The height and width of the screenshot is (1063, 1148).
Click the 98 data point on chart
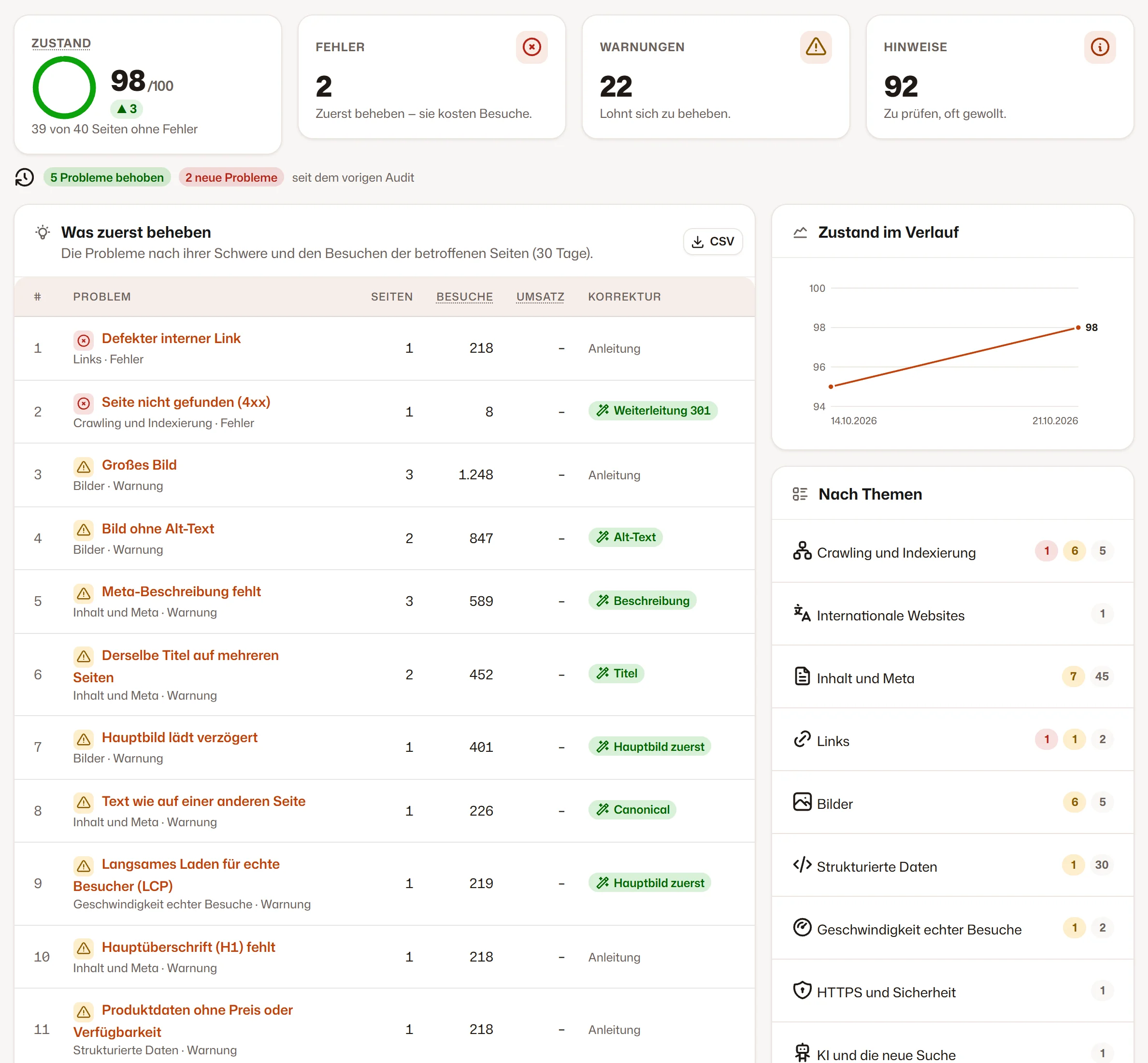point(1078,328)
